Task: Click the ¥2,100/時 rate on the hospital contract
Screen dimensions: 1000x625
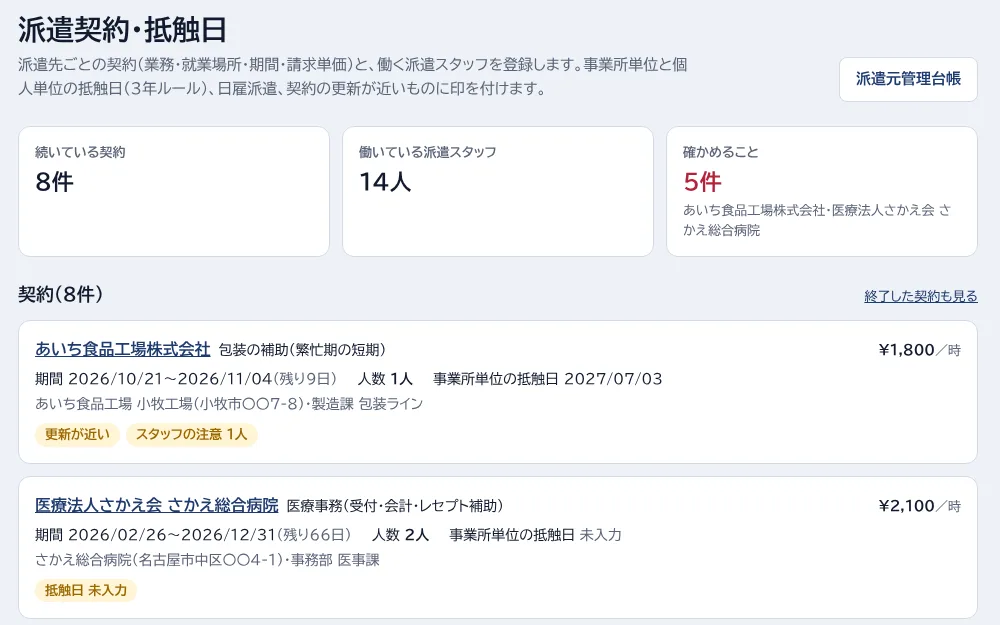Action: [920, 506]
